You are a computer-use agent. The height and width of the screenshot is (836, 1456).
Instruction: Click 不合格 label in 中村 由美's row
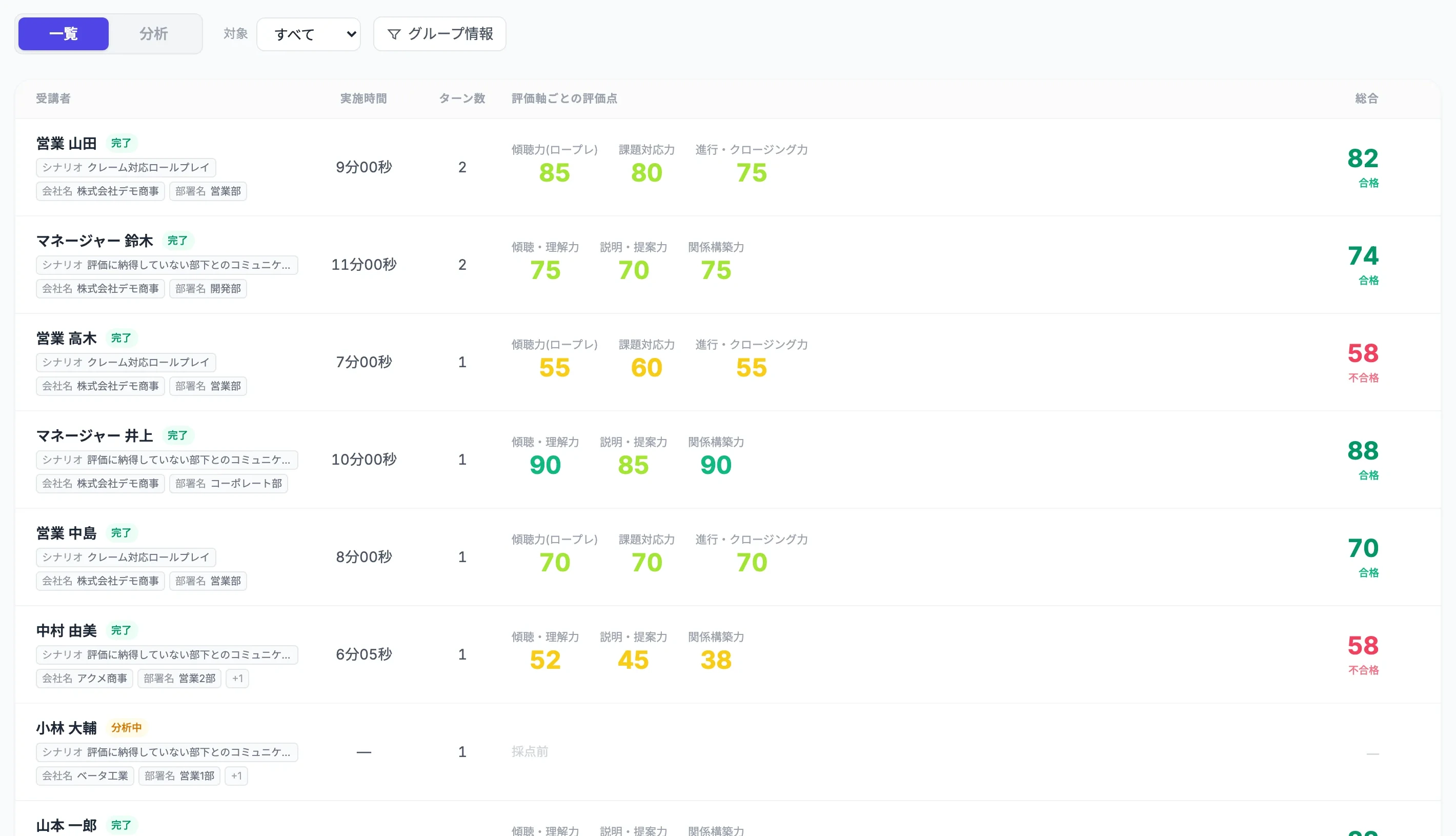coord(1364,670)
